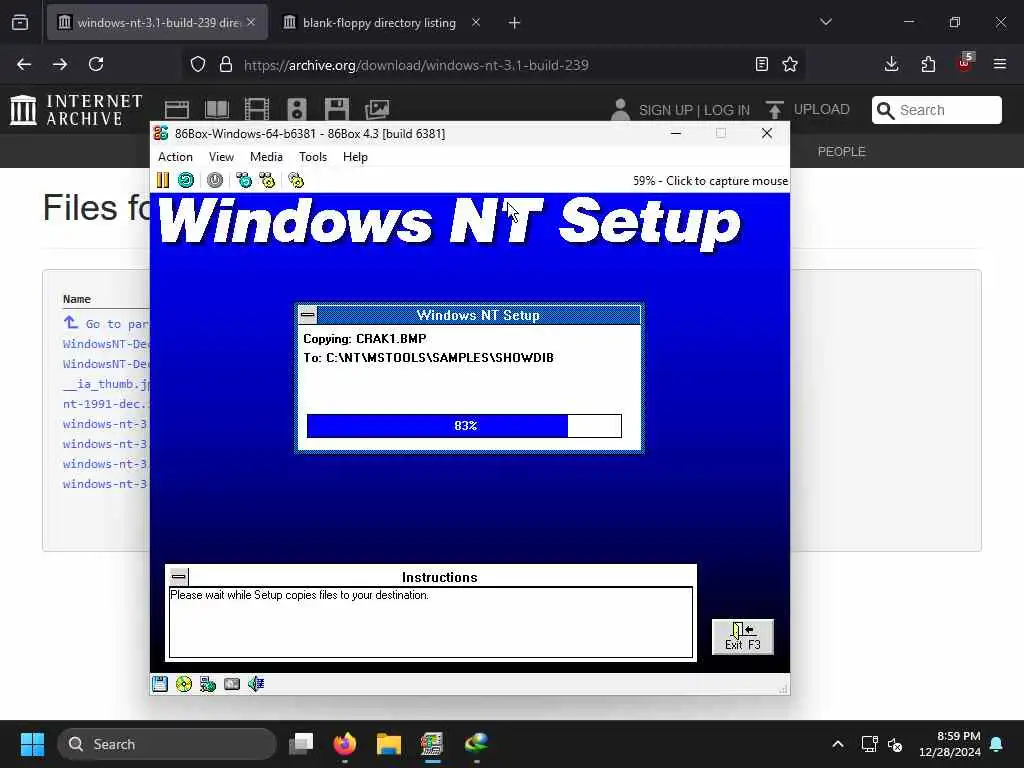1024x768 pixels.
Task: Open the tracking protection shield
Action: coord(198,64)
